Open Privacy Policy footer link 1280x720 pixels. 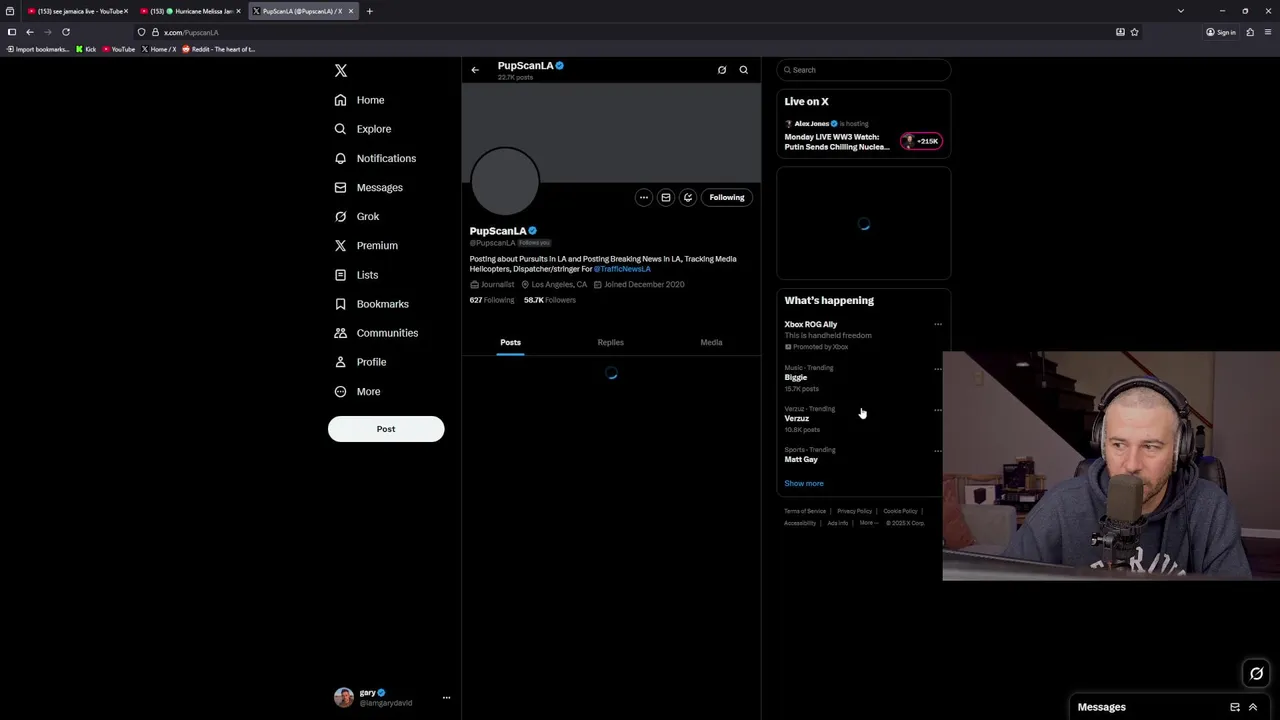(854, 511)
